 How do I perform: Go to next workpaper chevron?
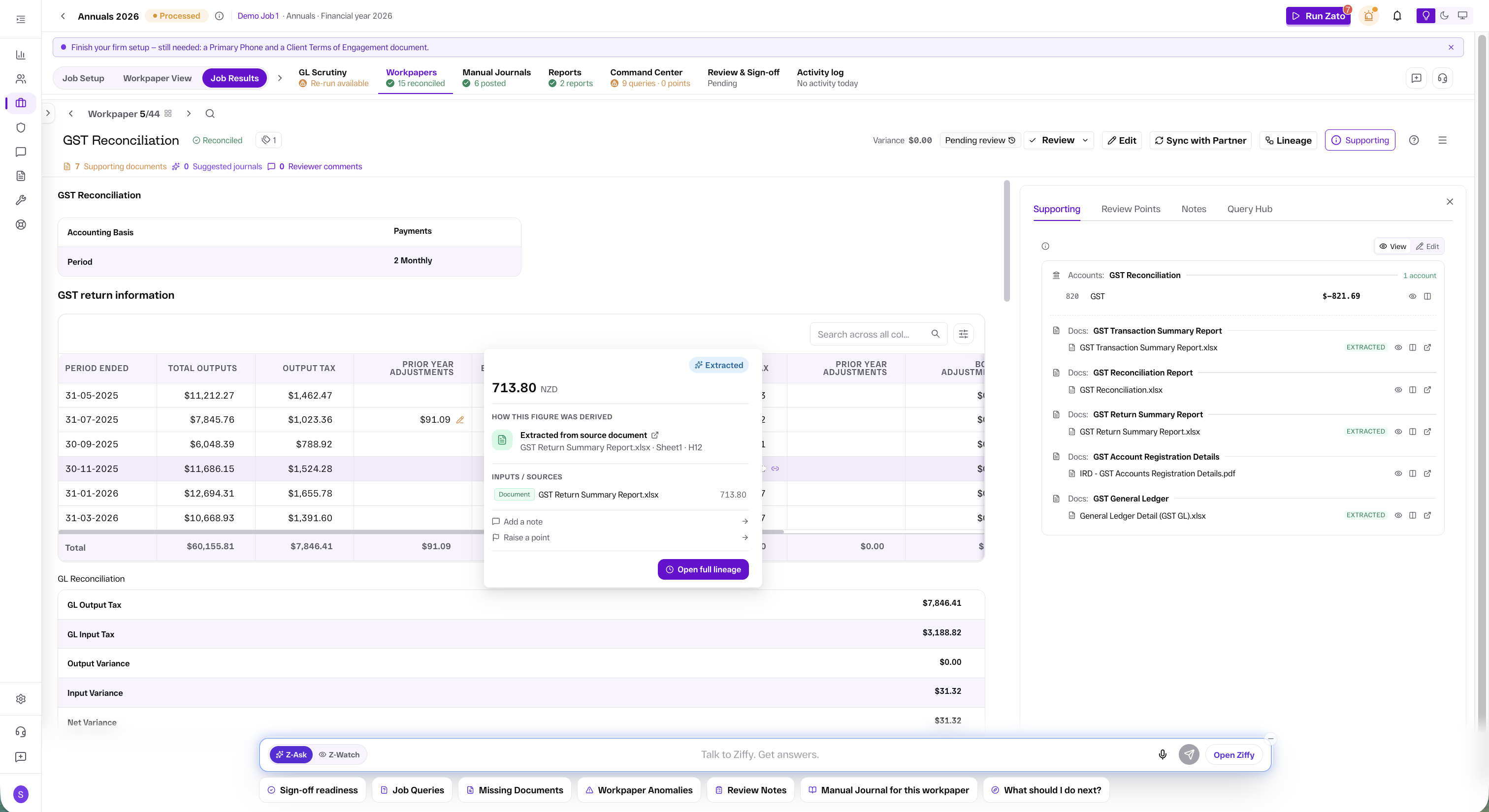coord(189,114)
